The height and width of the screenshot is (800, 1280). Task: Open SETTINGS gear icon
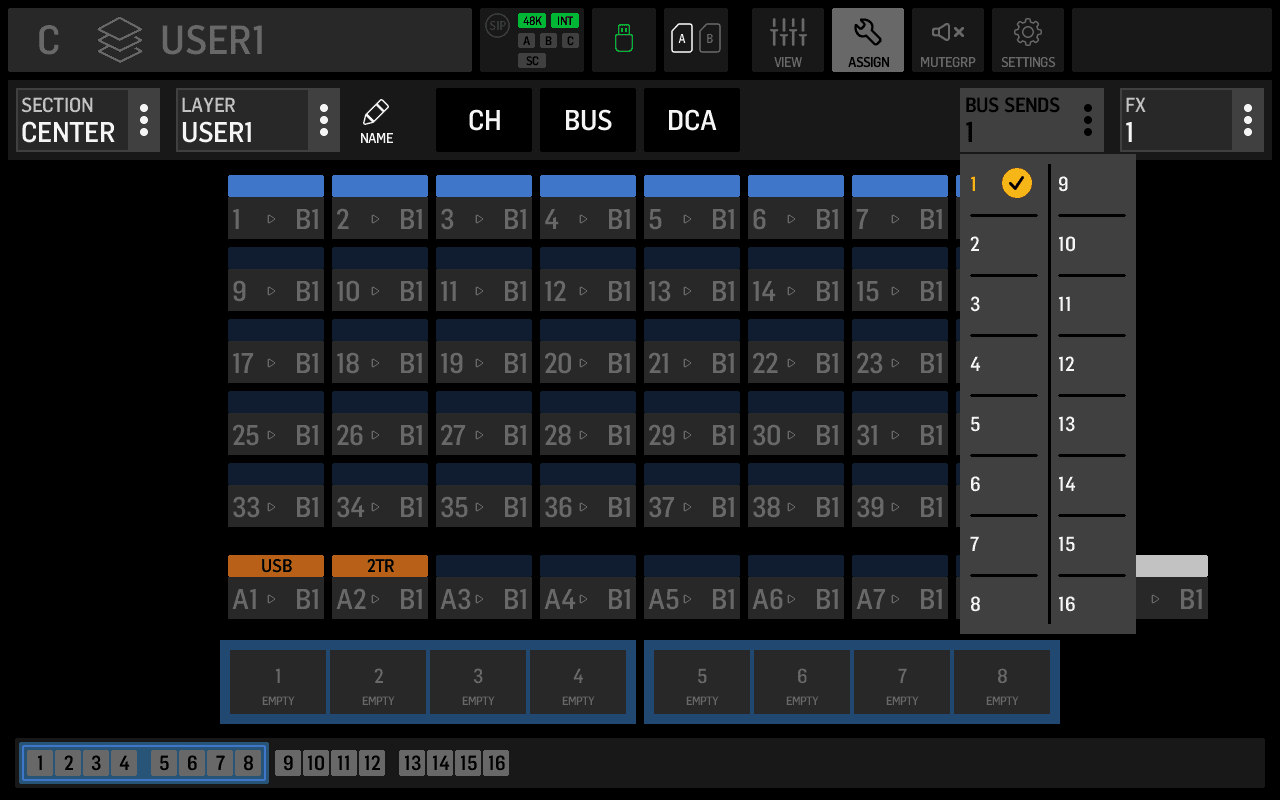pyautogui.click(x=1028, y=40)
